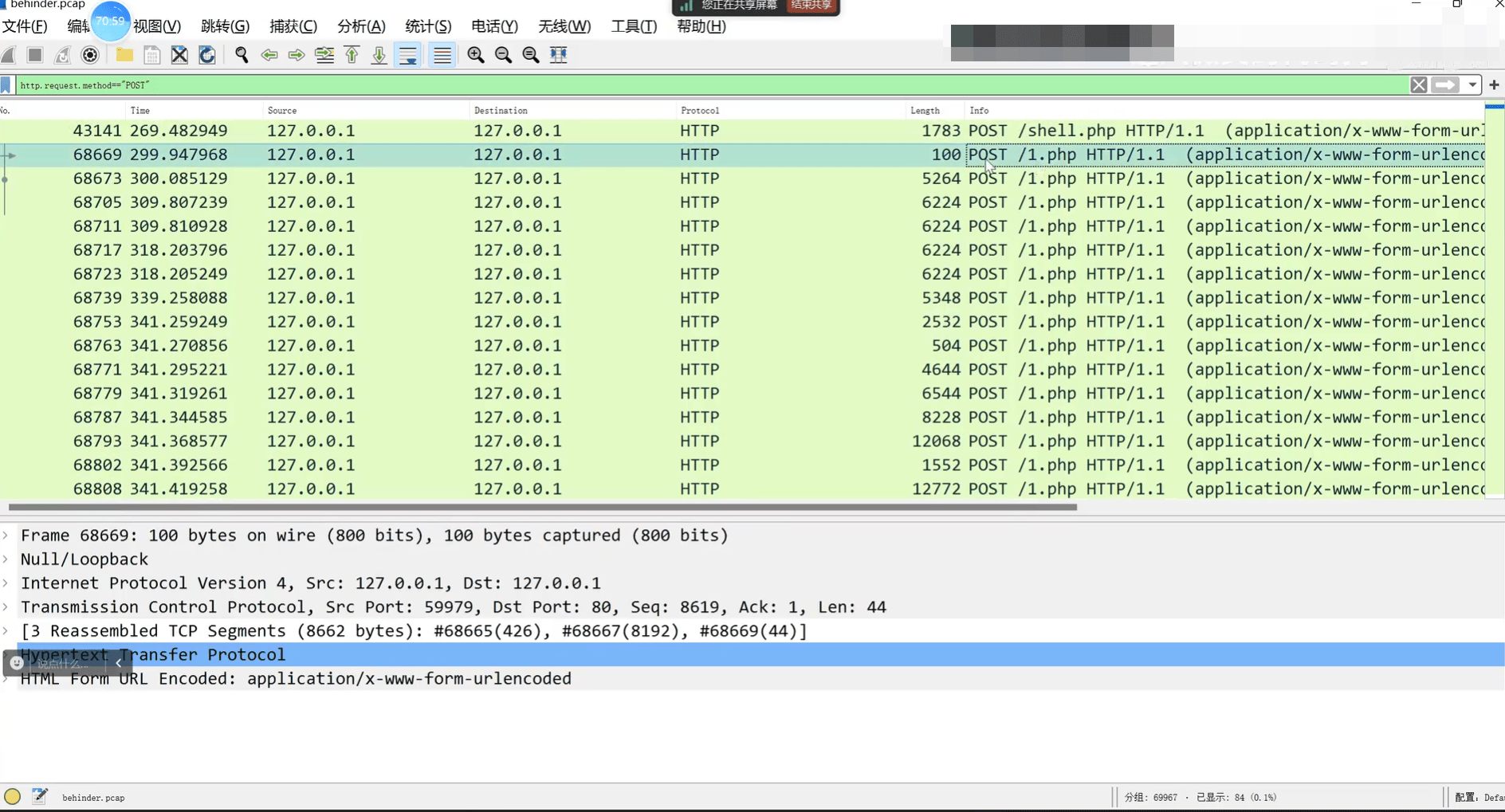This screenshot has width=1505, height=812.
Task: Save this capture file
Action: pyautogui.click(x=152, y=55)
